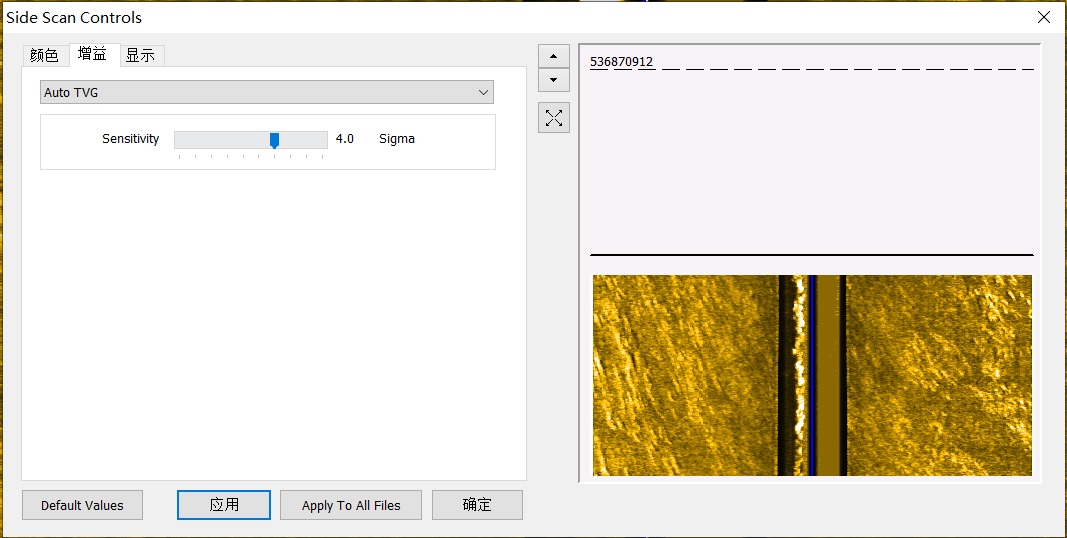Click the blue Sensitivity slider thumb
The width and height of the screenshot is (1067, 538).
(274, 140)
